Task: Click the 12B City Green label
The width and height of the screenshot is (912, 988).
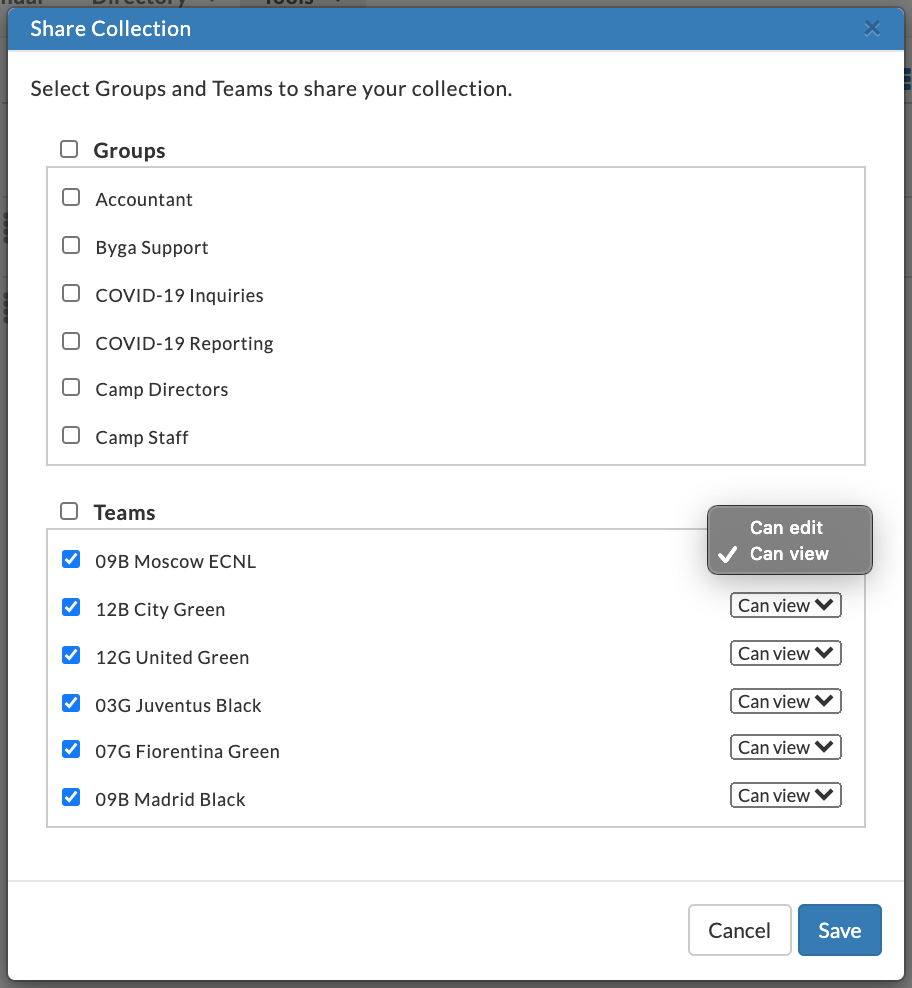Action: (160, 609)
